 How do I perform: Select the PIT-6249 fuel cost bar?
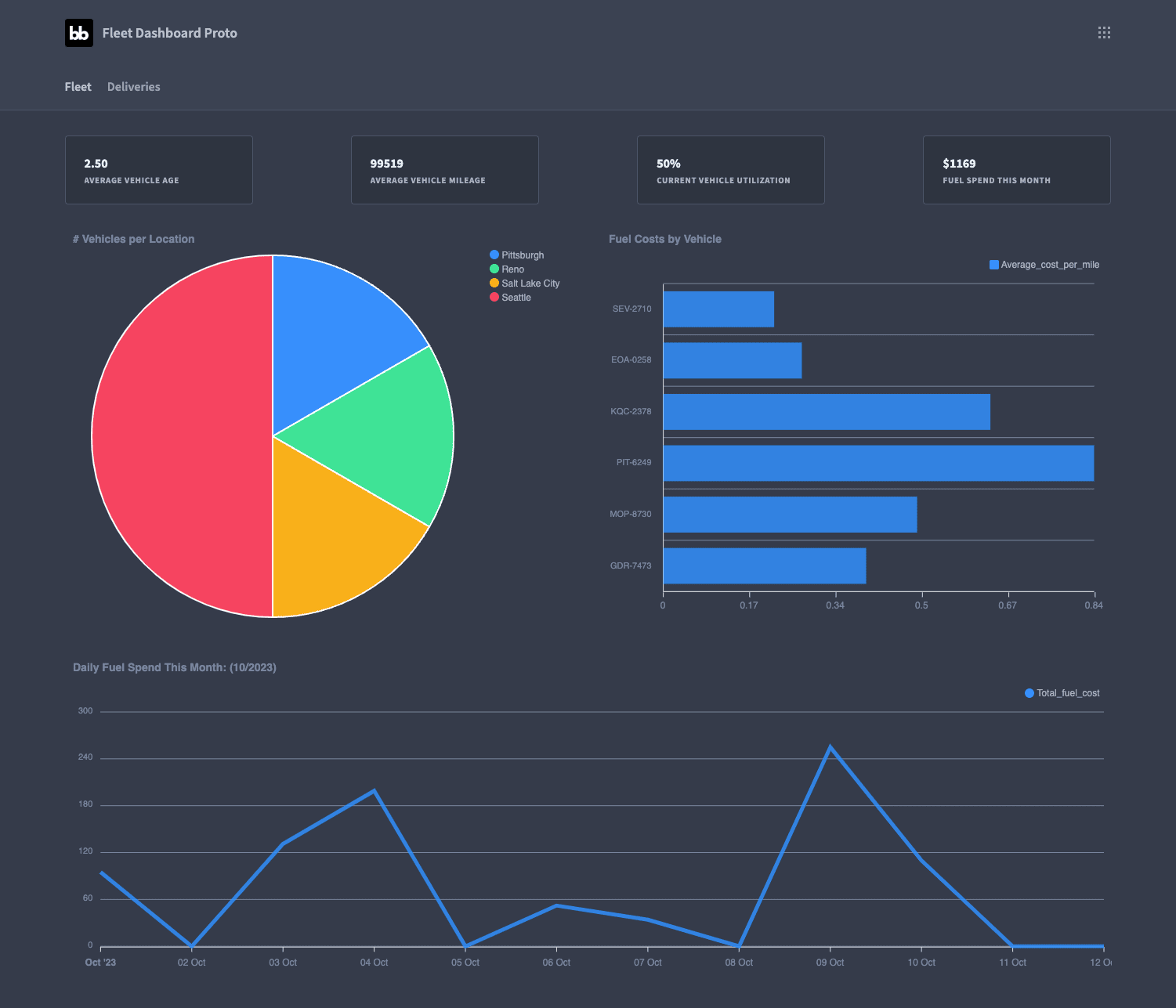click(x=878, y=463)
